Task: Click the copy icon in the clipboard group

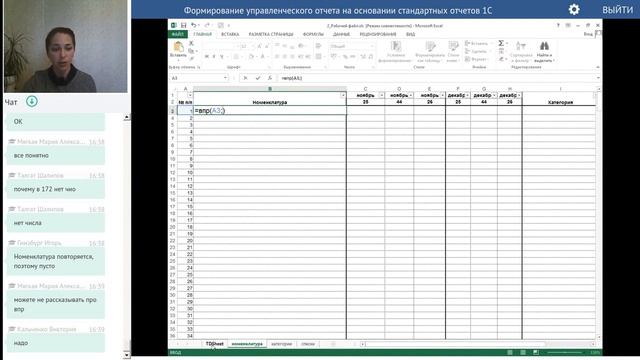Action: coord(191,51)
